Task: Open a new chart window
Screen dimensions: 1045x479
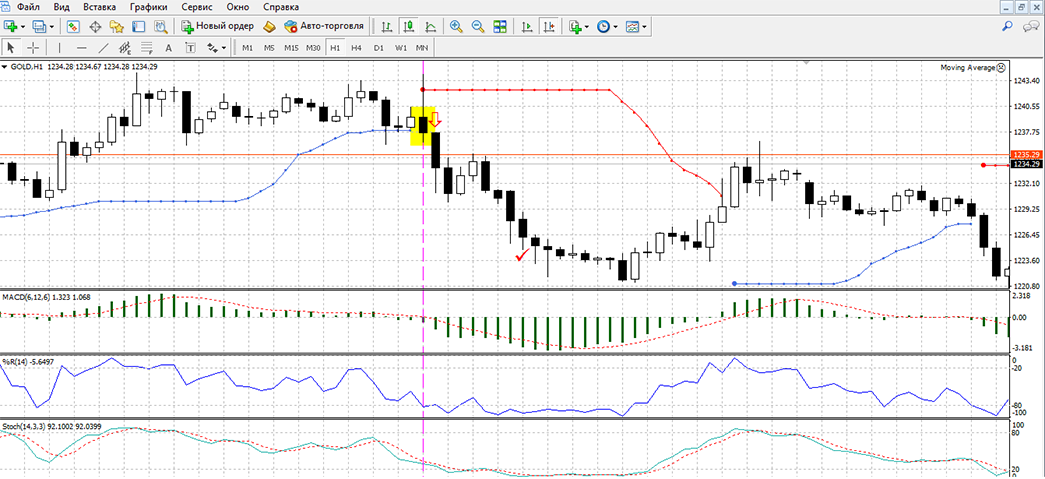Action: pyautogui.click(x=11, y=27)
